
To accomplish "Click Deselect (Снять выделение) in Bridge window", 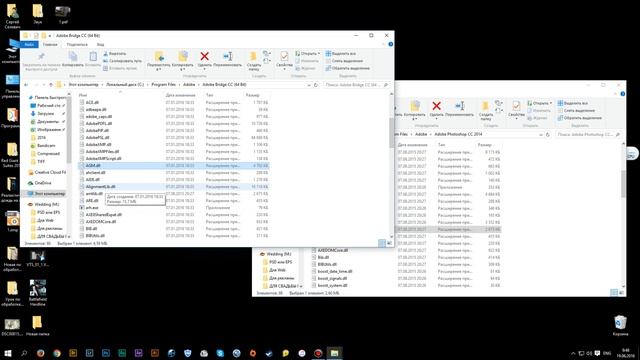I will (344, 61).
